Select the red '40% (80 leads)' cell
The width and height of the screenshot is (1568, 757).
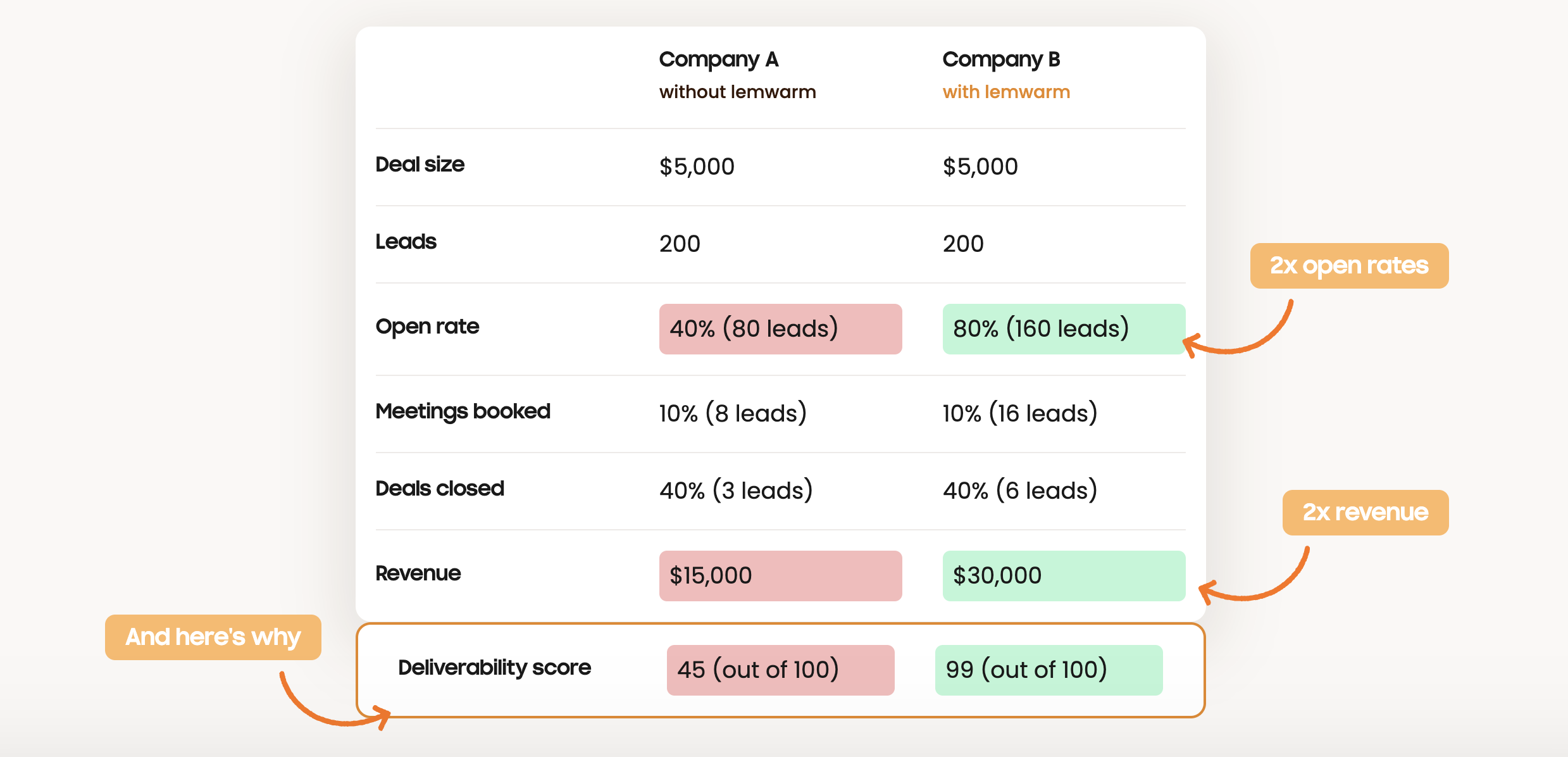(780, 329)
